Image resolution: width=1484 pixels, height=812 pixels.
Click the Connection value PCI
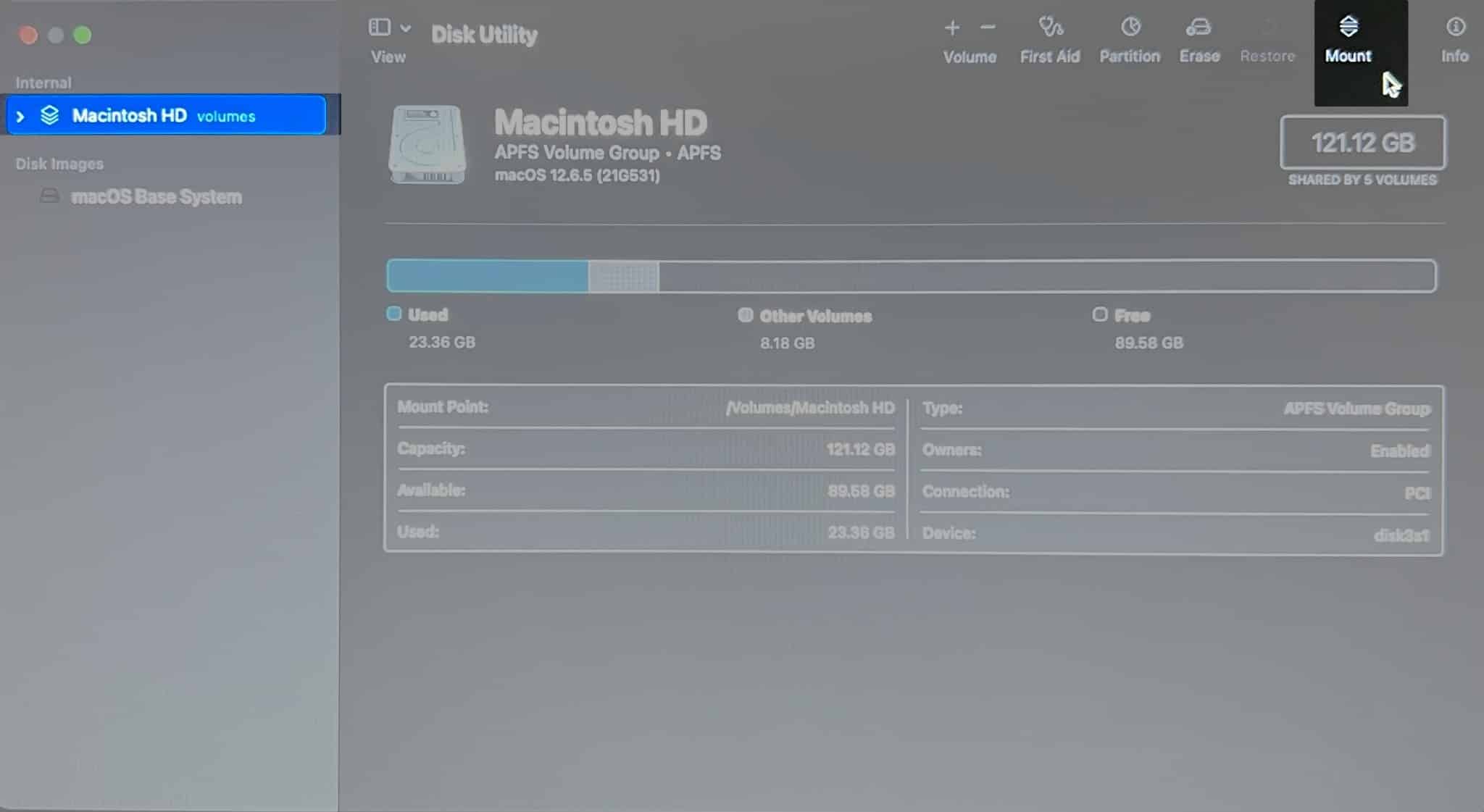point(1417,493)
